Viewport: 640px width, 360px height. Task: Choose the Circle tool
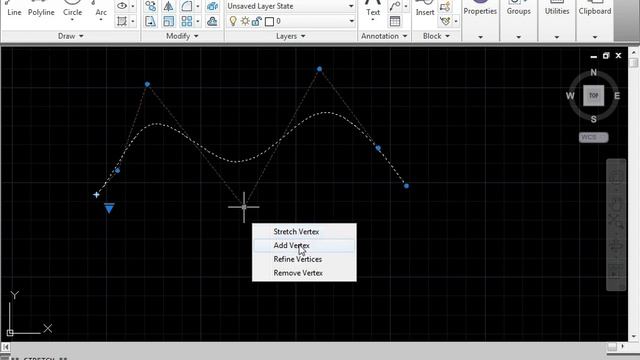pos(72,9)
